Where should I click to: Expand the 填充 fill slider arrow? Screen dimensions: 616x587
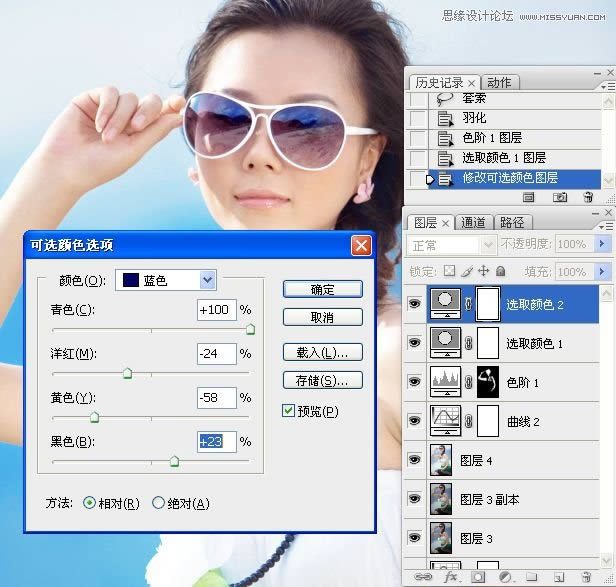(x=603, y=271)
